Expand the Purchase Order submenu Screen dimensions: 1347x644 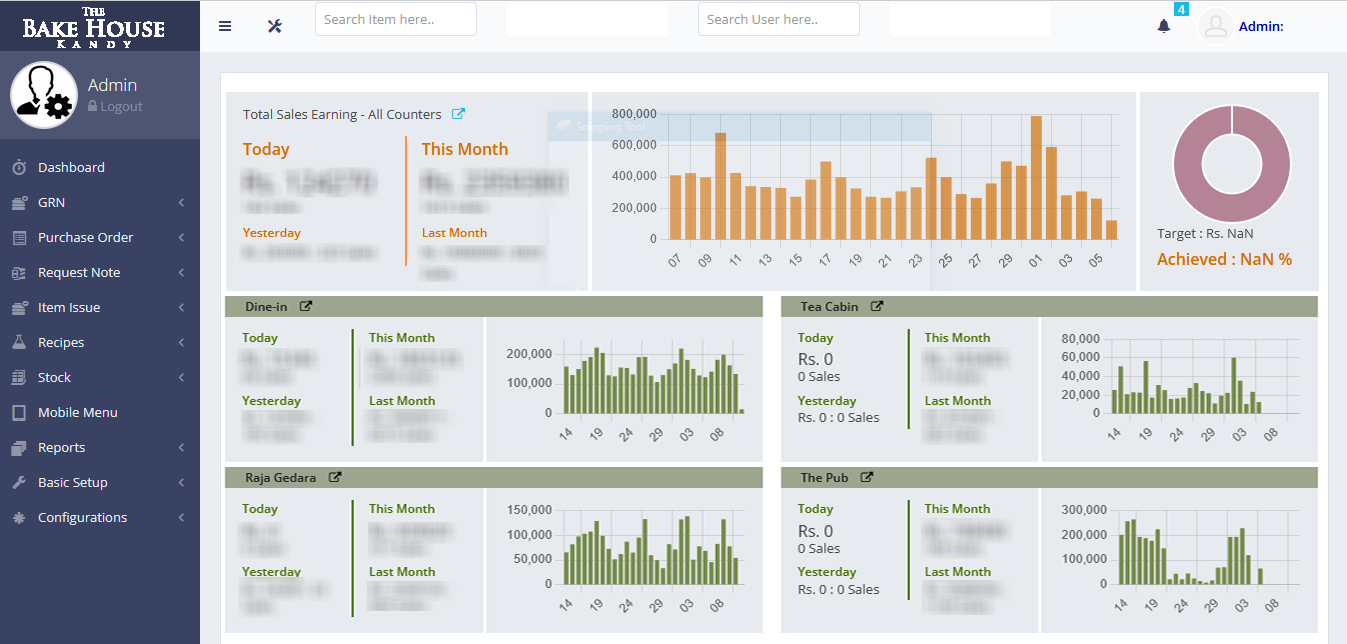tap(98, 237)
